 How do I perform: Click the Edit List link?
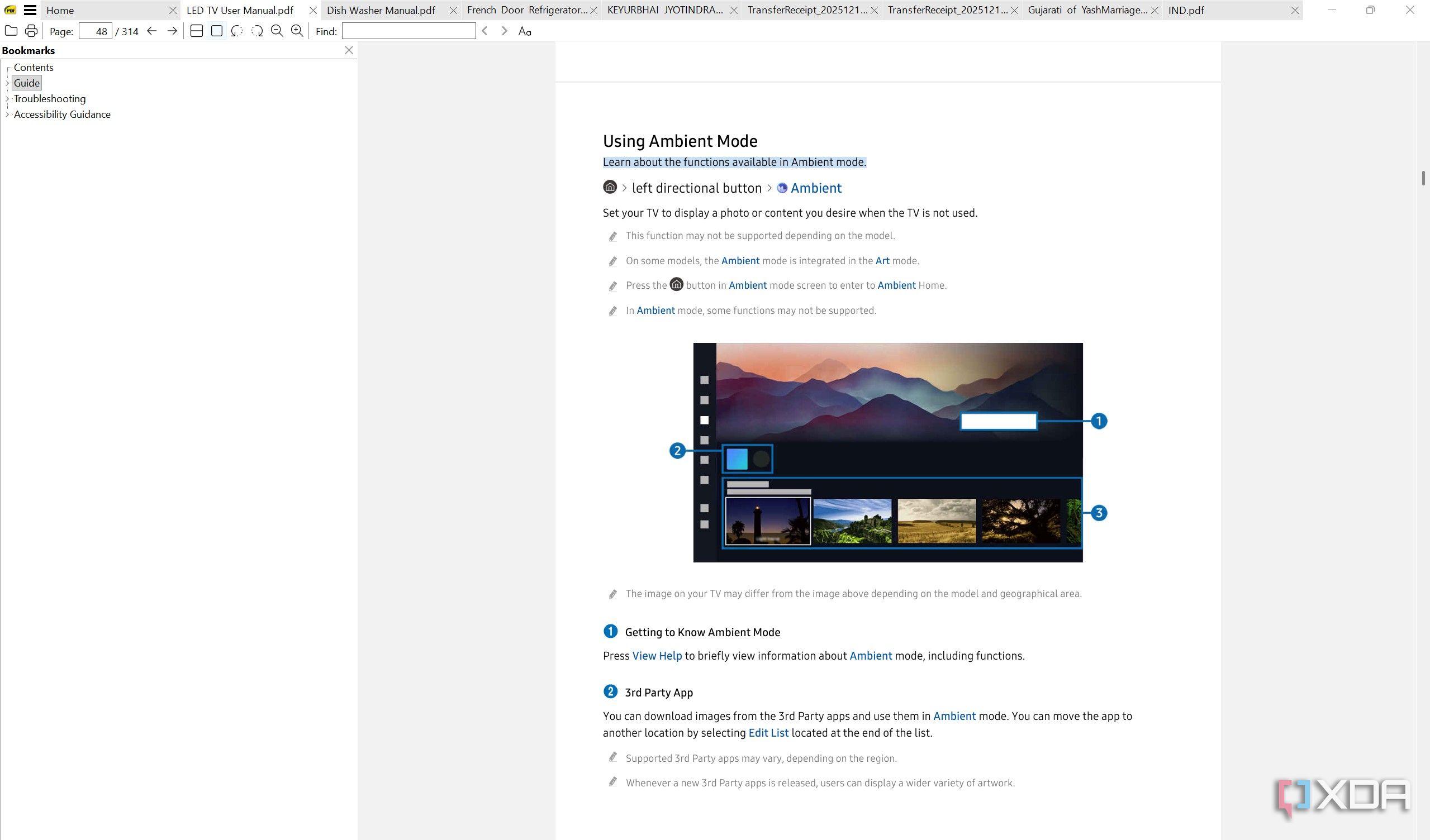click(x=768, y=733)
